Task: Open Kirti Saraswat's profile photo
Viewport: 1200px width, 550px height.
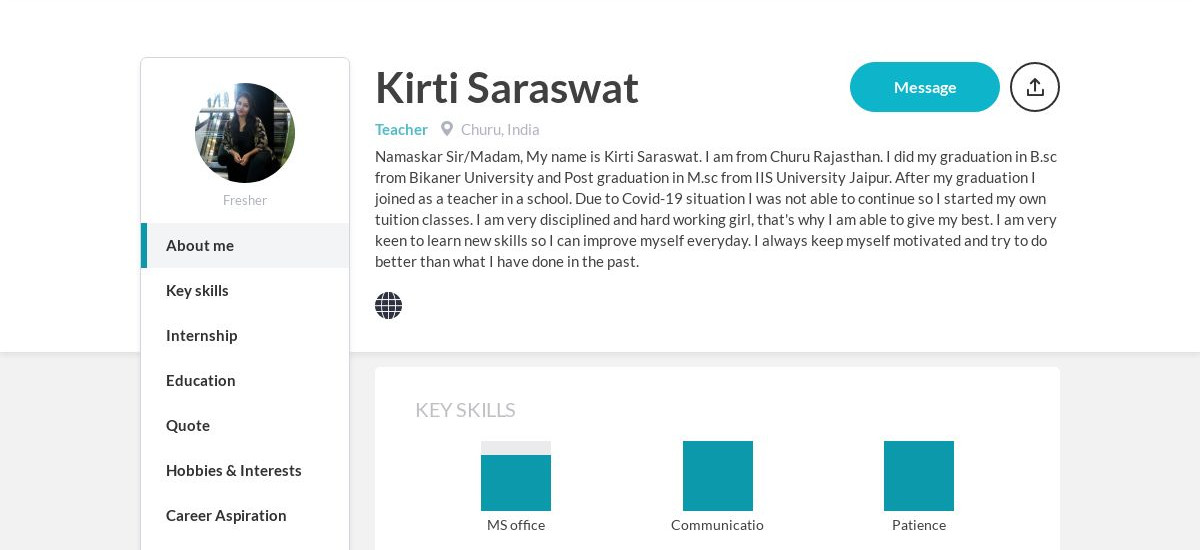Action: 245,133
